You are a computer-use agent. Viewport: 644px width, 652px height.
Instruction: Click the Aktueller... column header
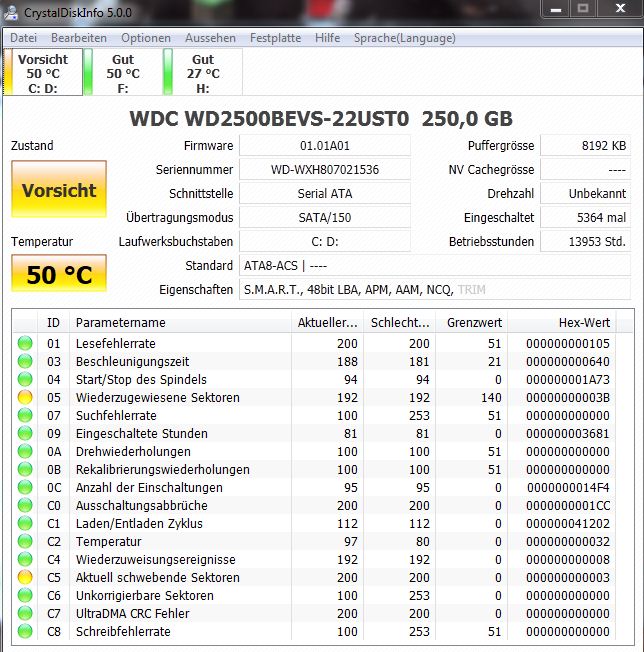point(328,322)
